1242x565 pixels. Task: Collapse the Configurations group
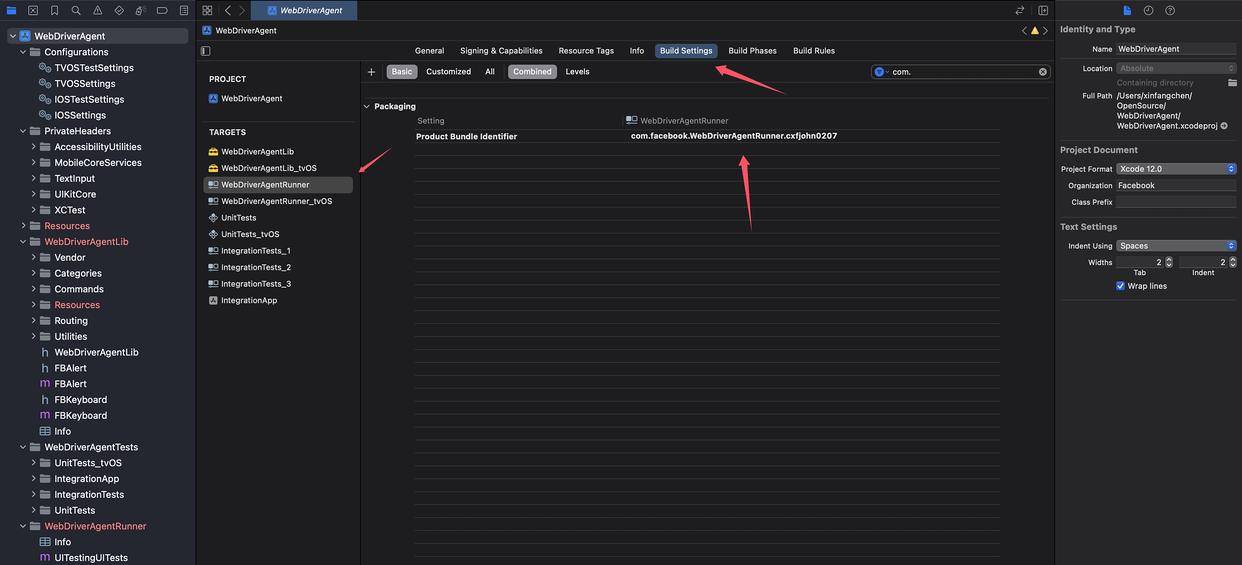(23, 52)
